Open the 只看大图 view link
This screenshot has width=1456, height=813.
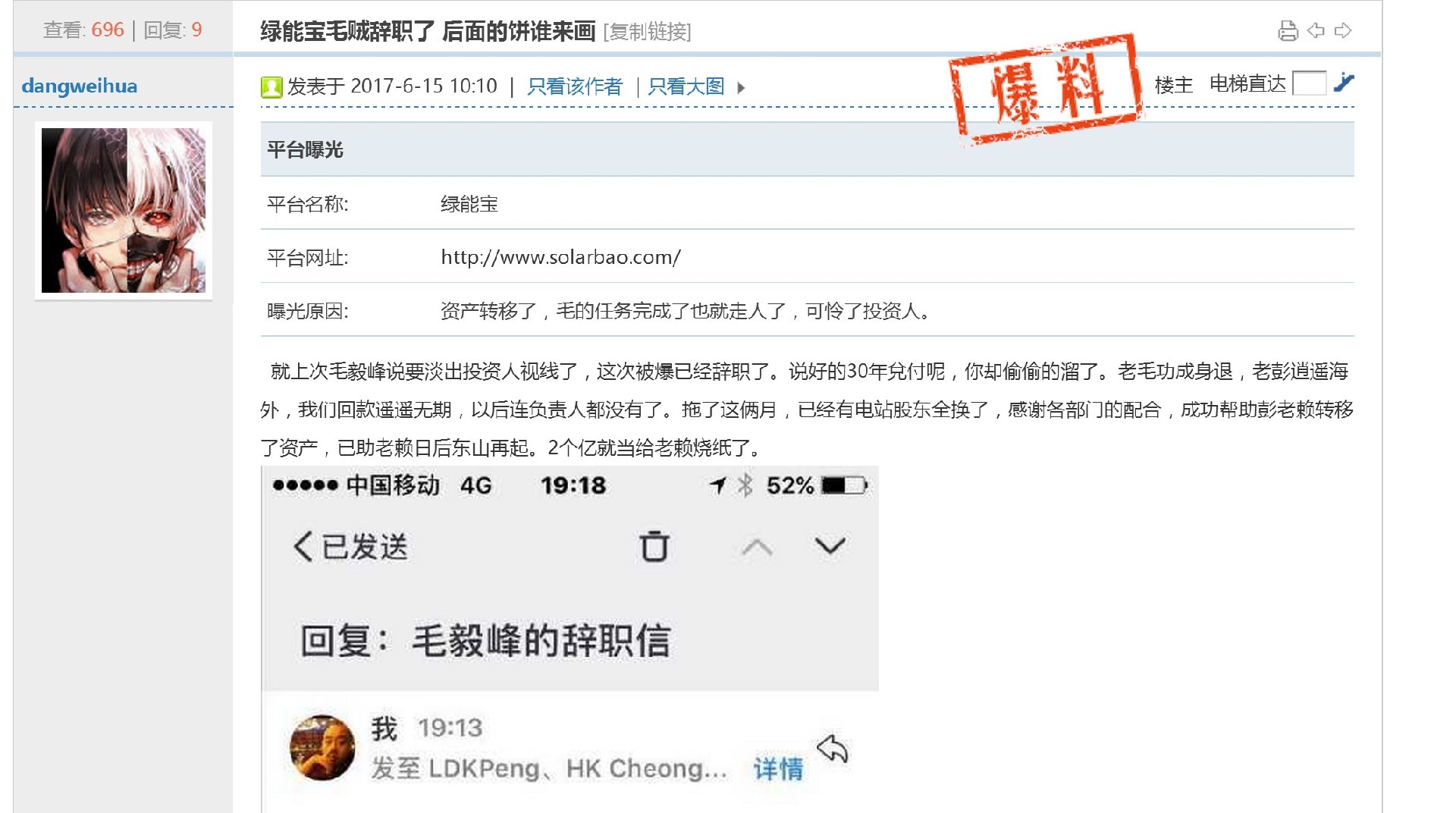point(686,86)
